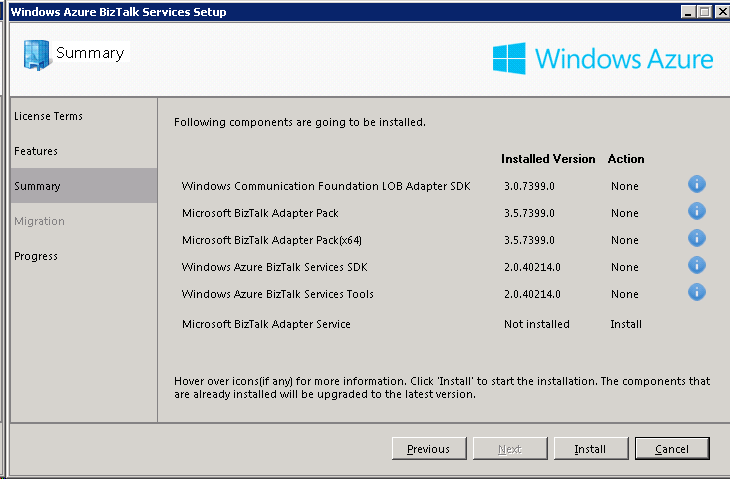730x479 pixels.
Task: Go to the Progress step
Action: [x=36, y=256]
